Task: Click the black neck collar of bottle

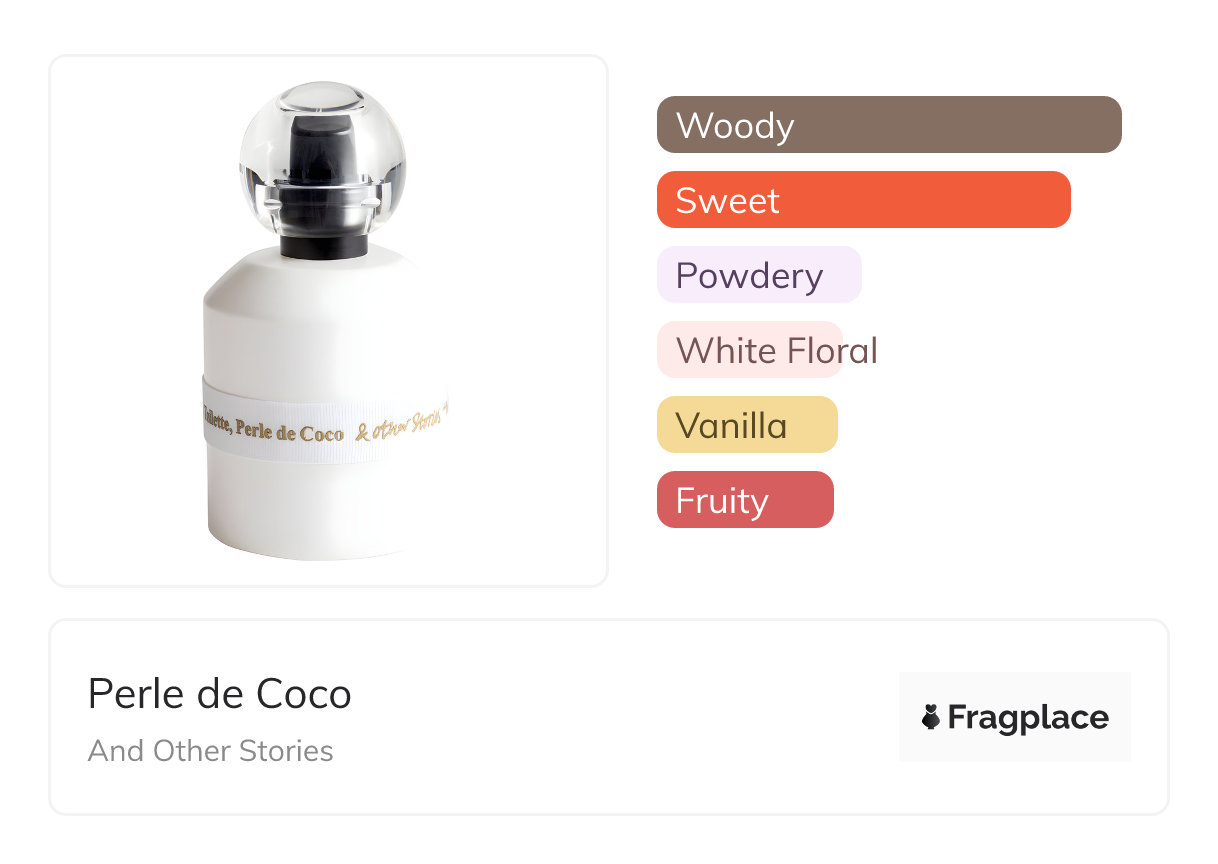Action: [322, 243]
